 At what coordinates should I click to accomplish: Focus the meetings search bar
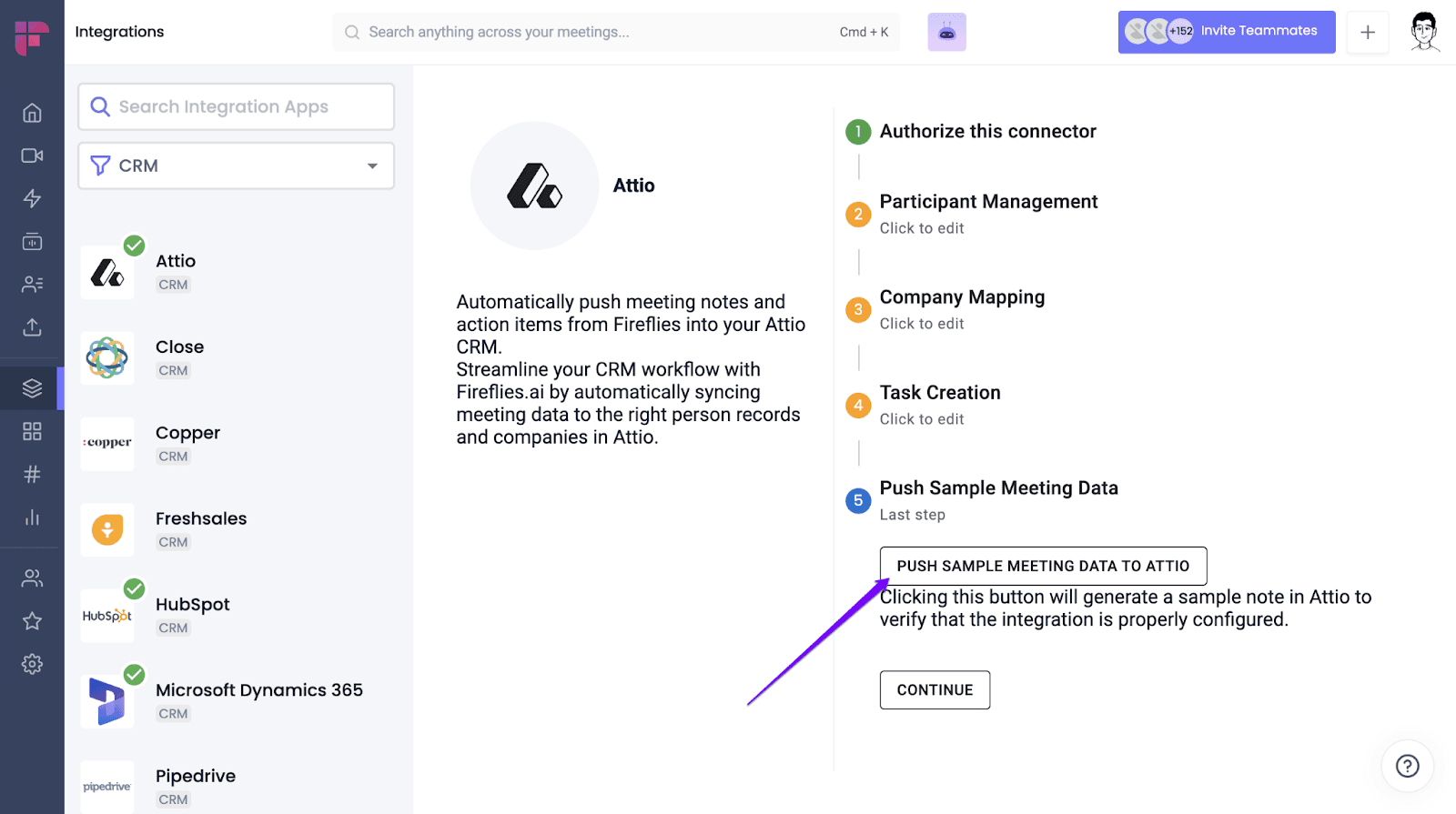coord(616,32)
